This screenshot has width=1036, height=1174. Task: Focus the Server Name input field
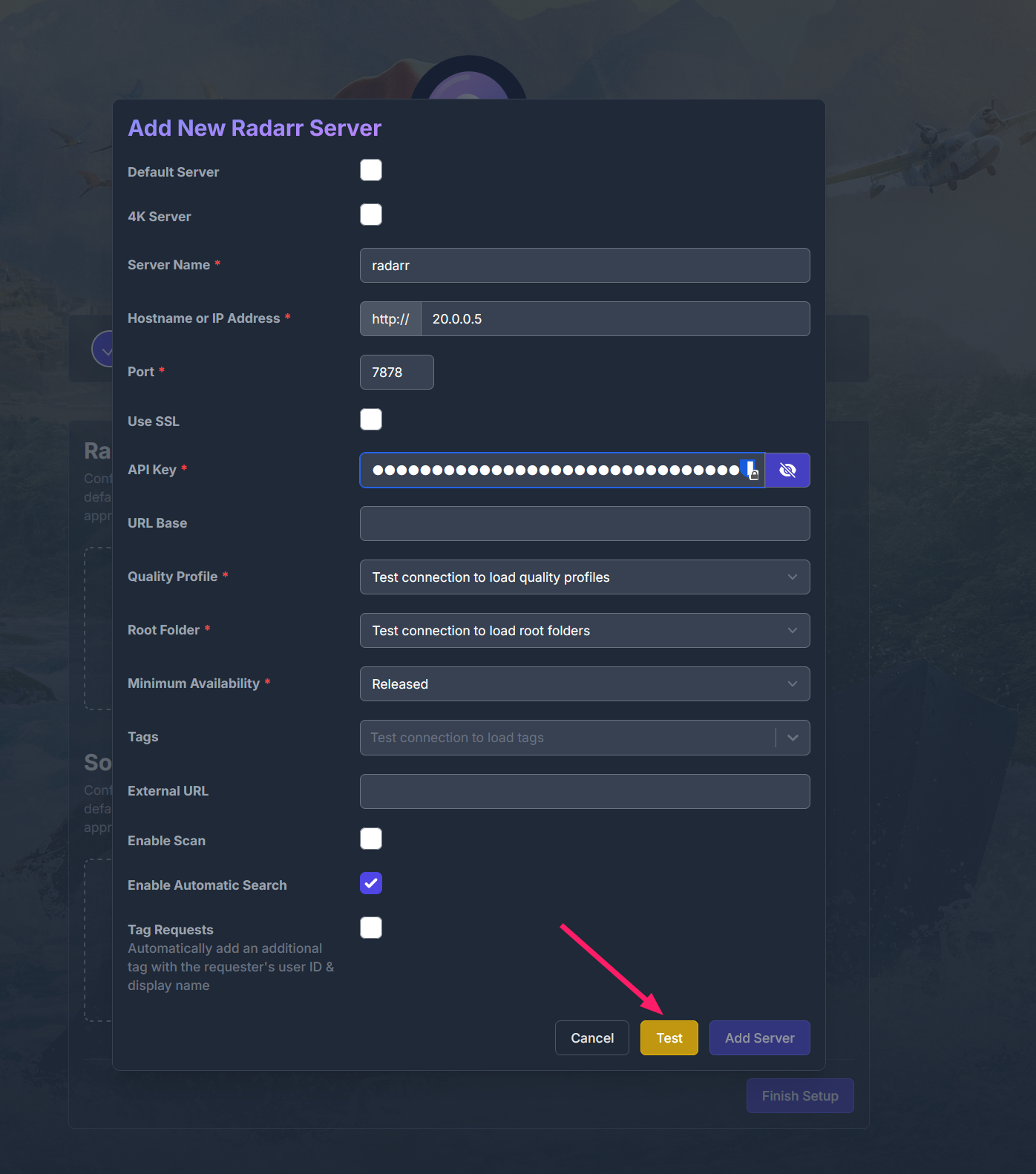[584, 266]
